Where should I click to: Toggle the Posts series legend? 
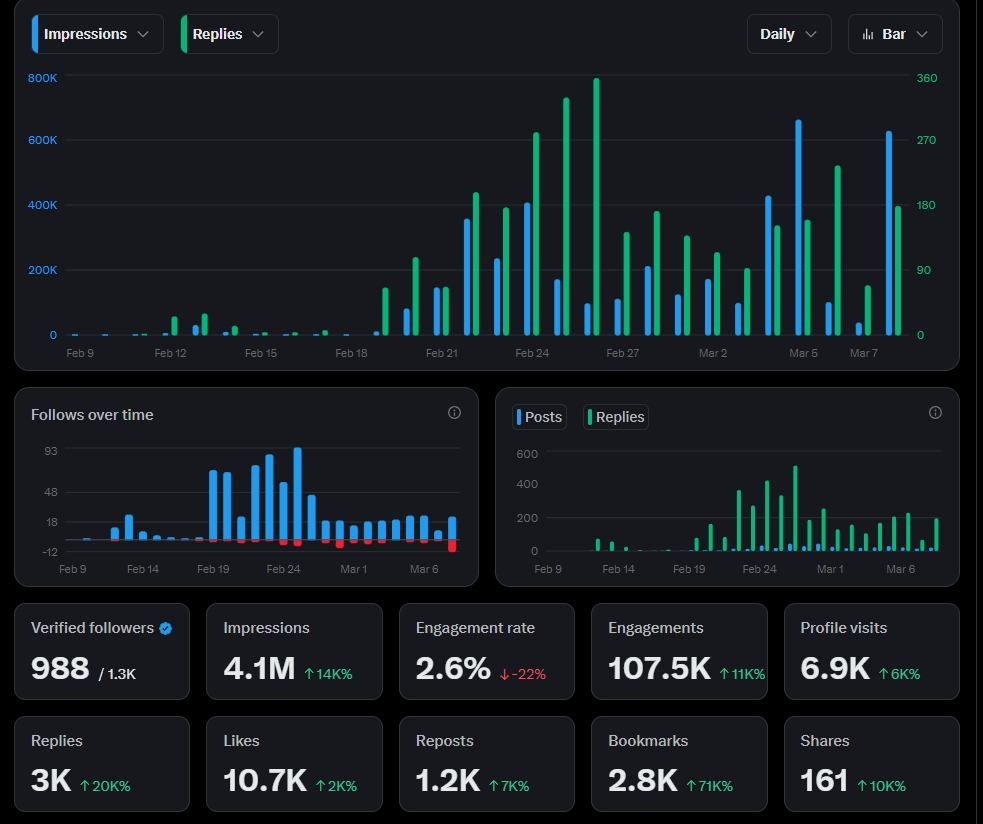tap(539, 417)
